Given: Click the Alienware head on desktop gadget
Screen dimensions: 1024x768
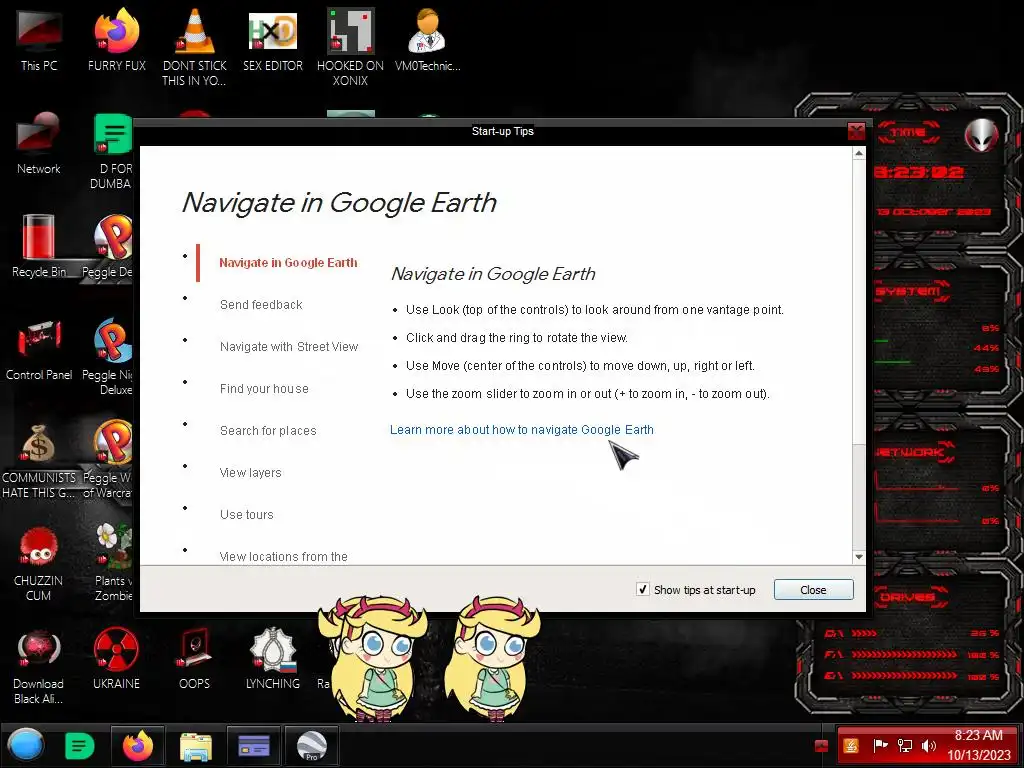Looking at the screenshot, I should [981, 135].
